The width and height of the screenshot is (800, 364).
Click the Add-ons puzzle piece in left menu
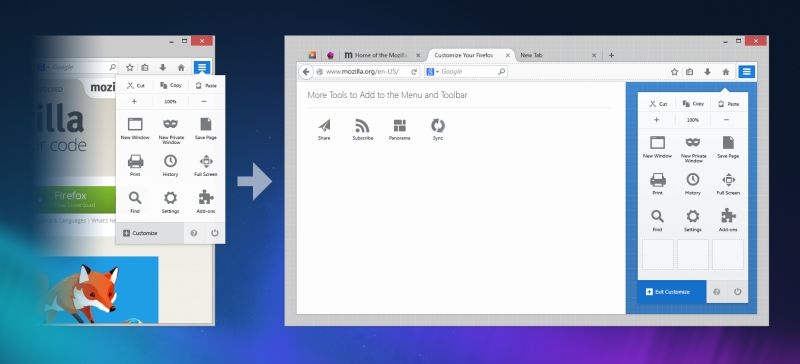point(206,202)
